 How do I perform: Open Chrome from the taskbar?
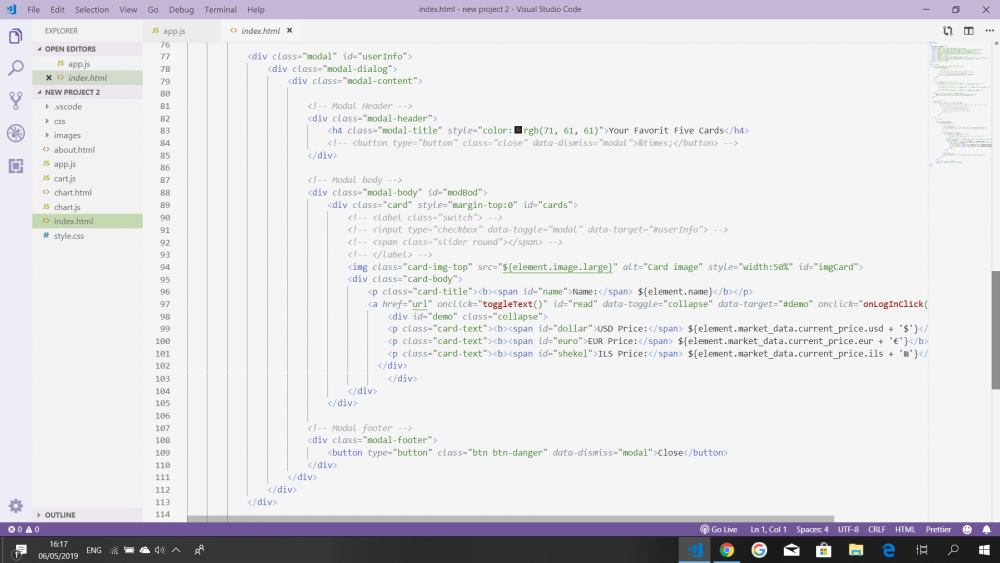coord(726,550)
